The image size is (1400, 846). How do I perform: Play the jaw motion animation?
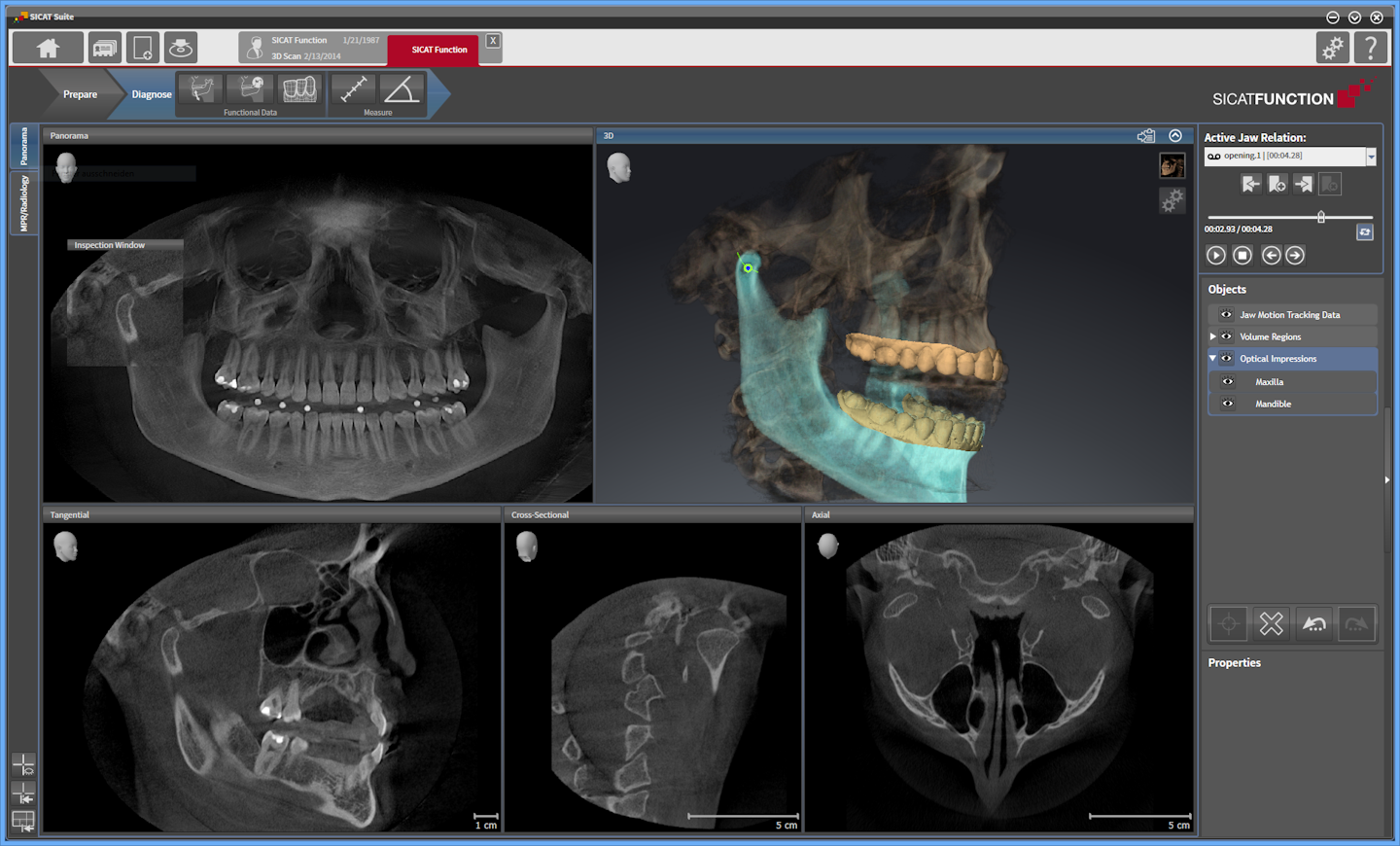point(1216,255)
